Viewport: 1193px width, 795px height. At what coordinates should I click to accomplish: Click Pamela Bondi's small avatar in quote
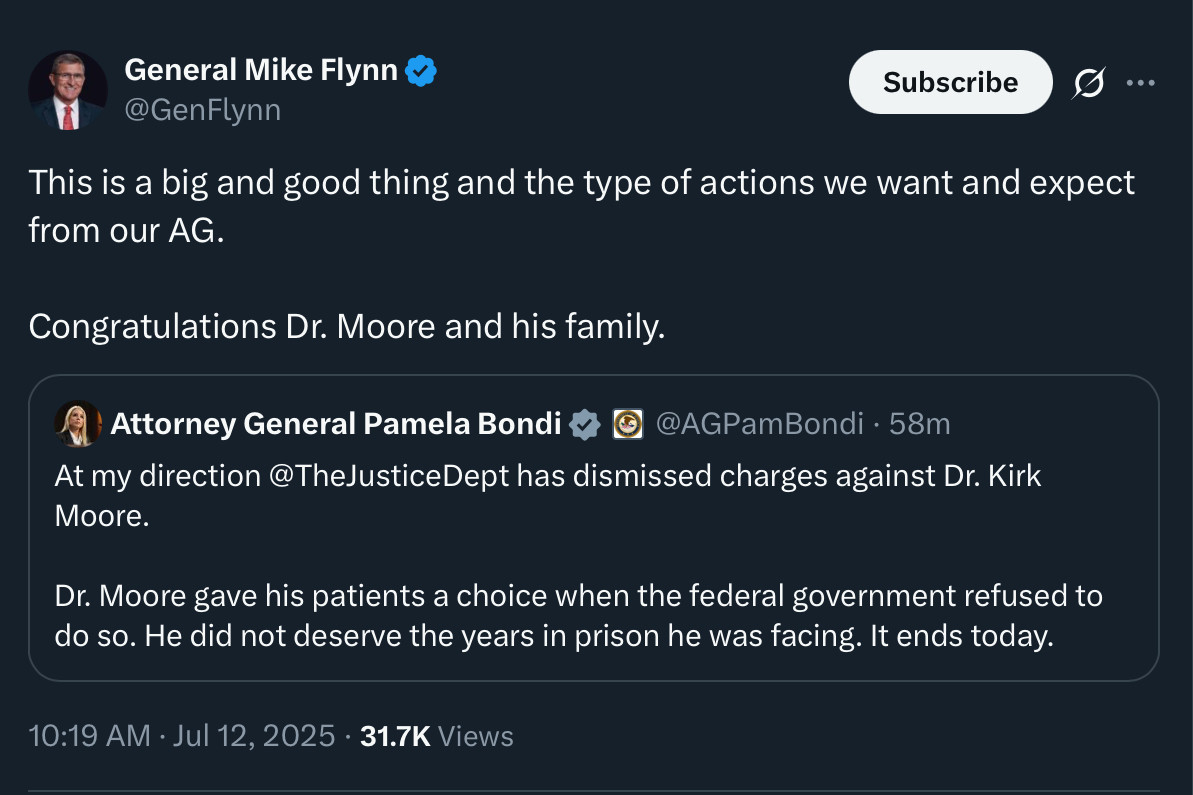click(78, 424)
